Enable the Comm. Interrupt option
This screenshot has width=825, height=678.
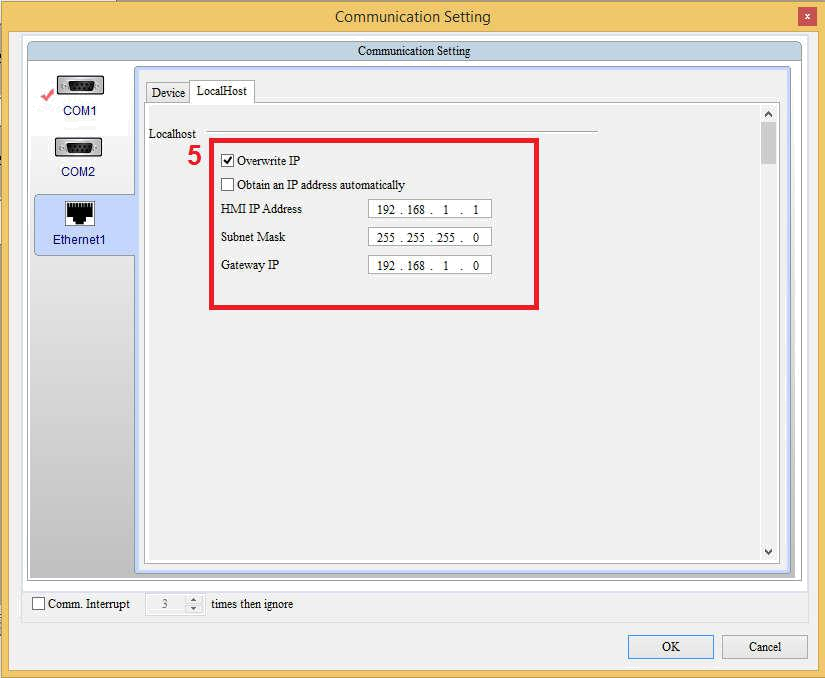point(38,604)
